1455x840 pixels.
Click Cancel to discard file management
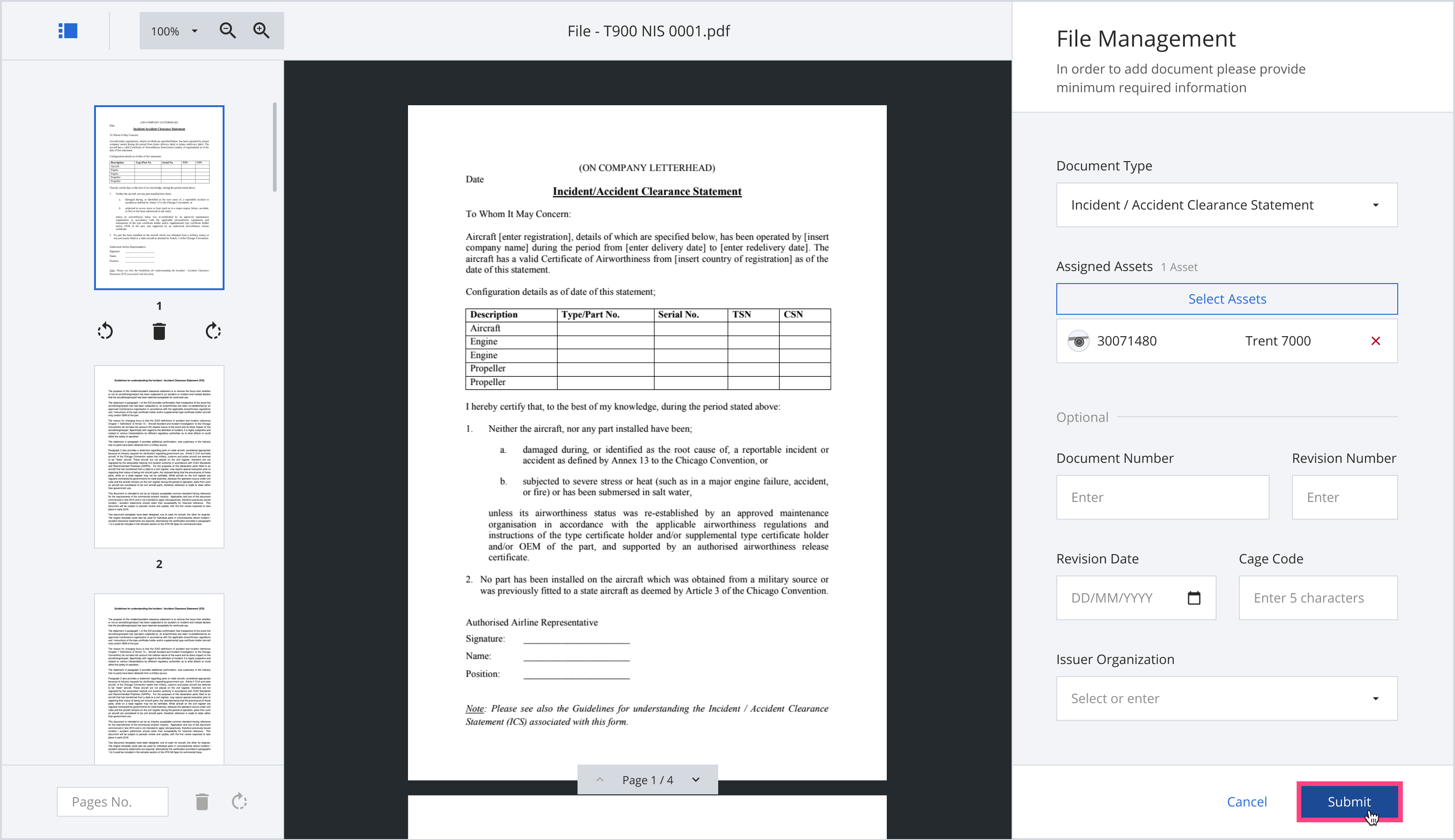tap(1246, 801)
